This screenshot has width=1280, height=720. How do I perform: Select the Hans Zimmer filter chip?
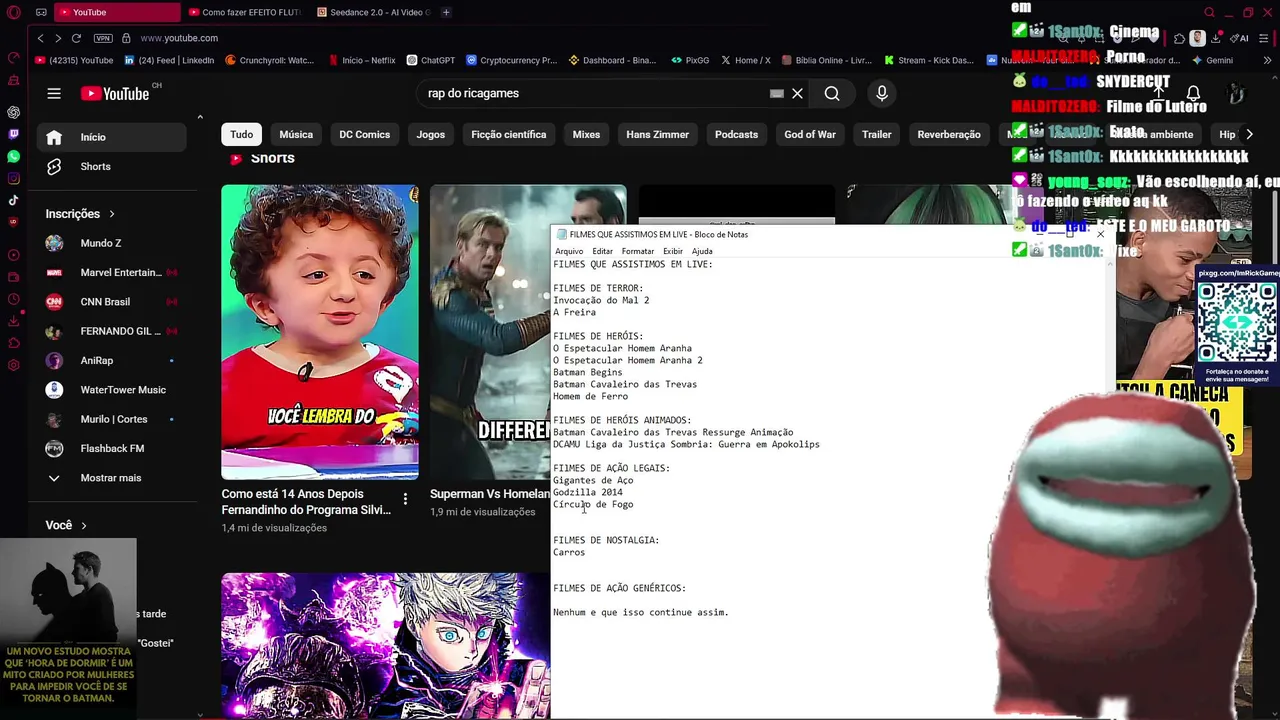(x=657, y=134)
